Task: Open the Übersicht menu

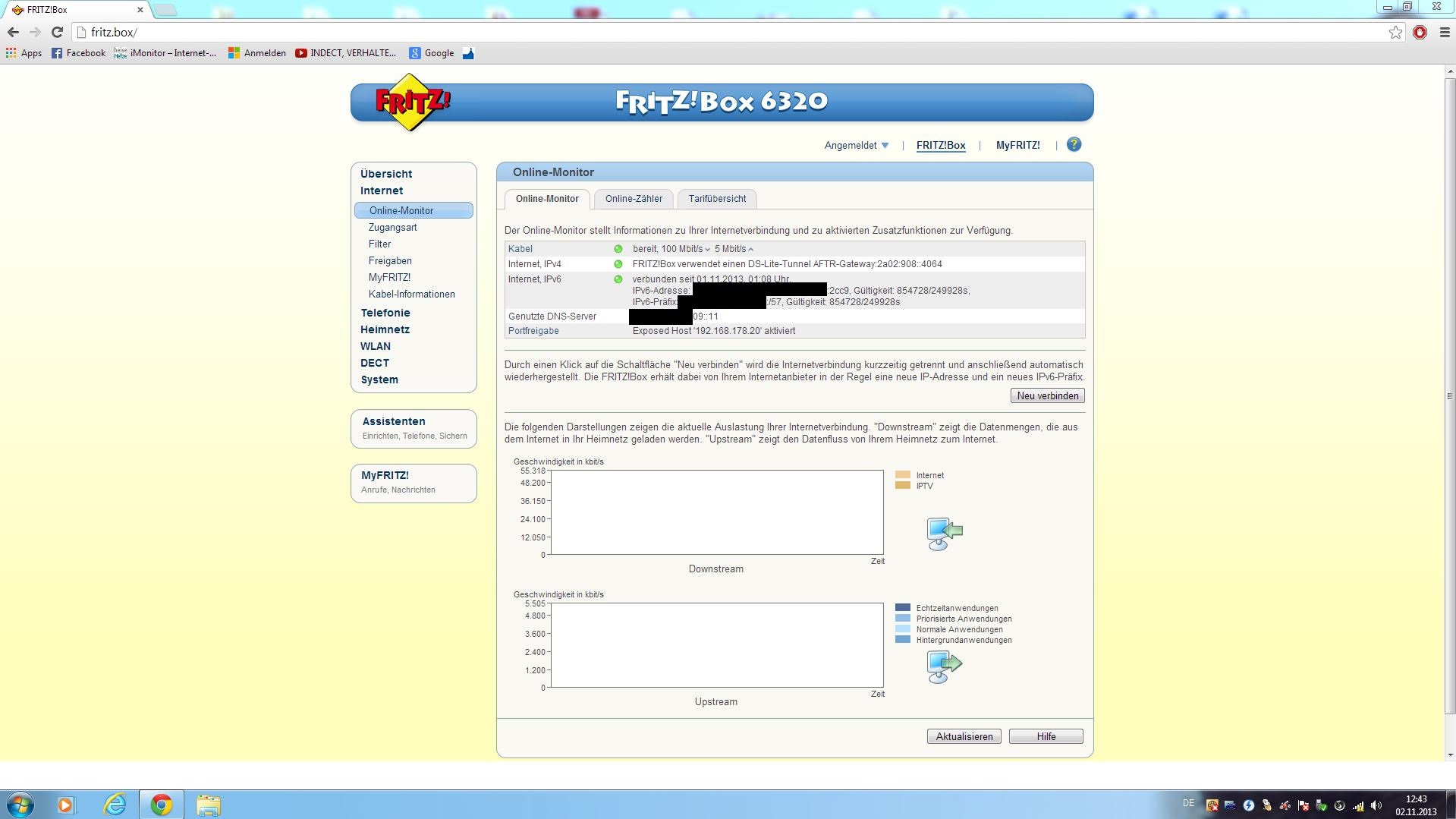Action: 386,174
